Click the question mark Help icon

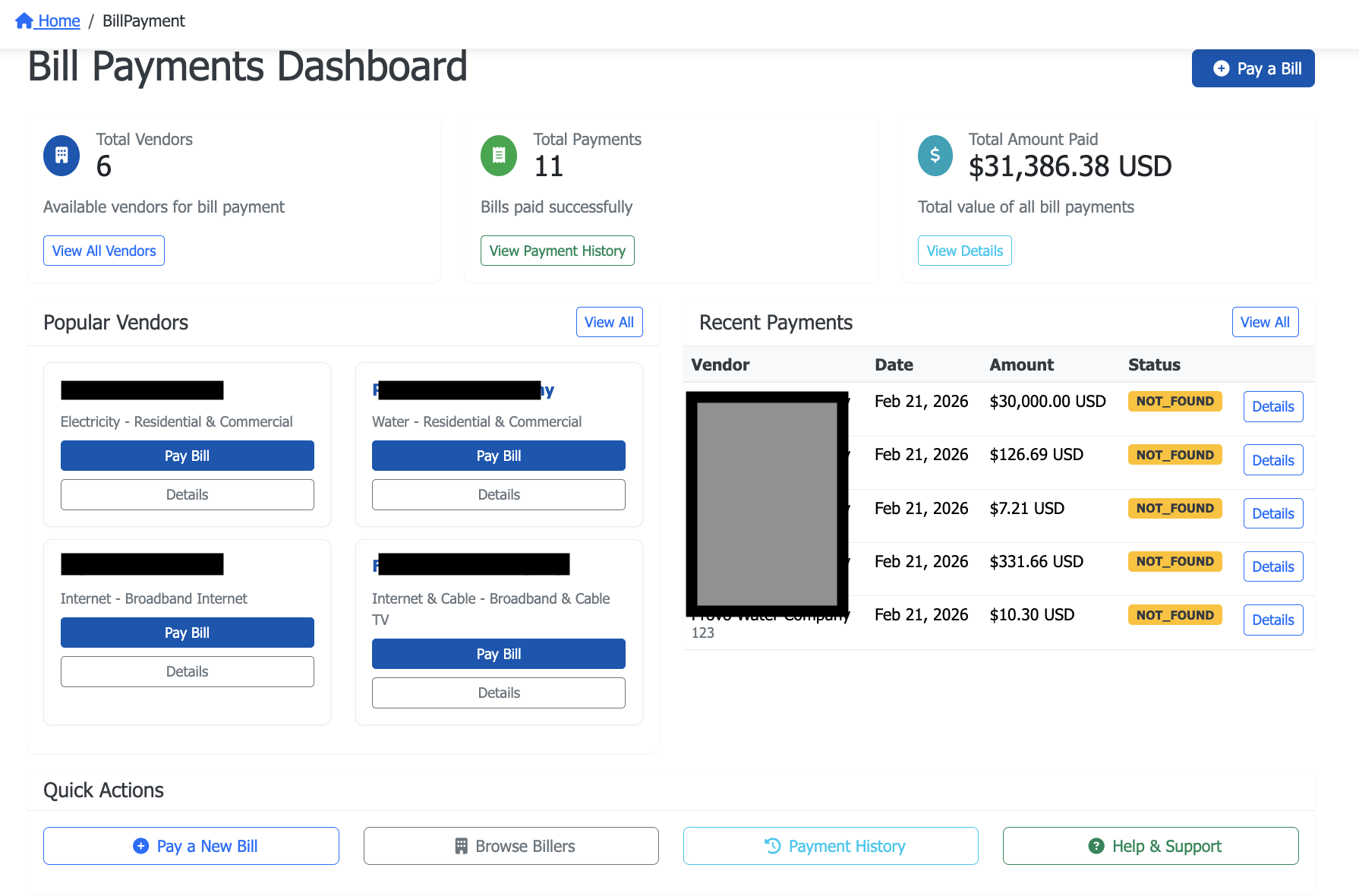coord(1096,846)
